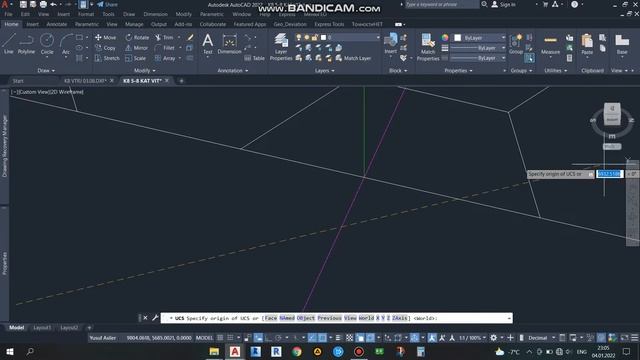Viewport: 640px width, 360px height.
Task: Activate the Rotate tool
Action: tap(137, 37)
